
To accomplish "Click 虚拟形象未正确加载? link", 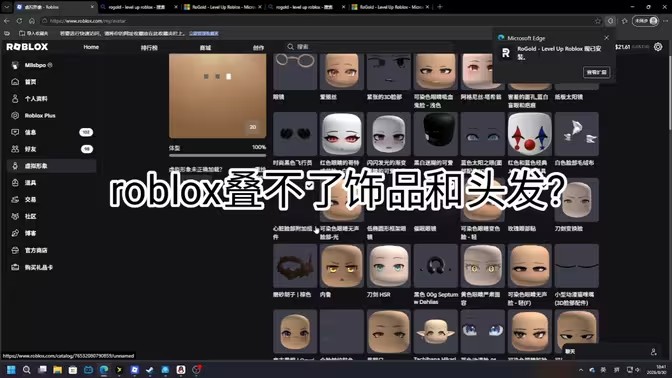I will pos(195,169).
